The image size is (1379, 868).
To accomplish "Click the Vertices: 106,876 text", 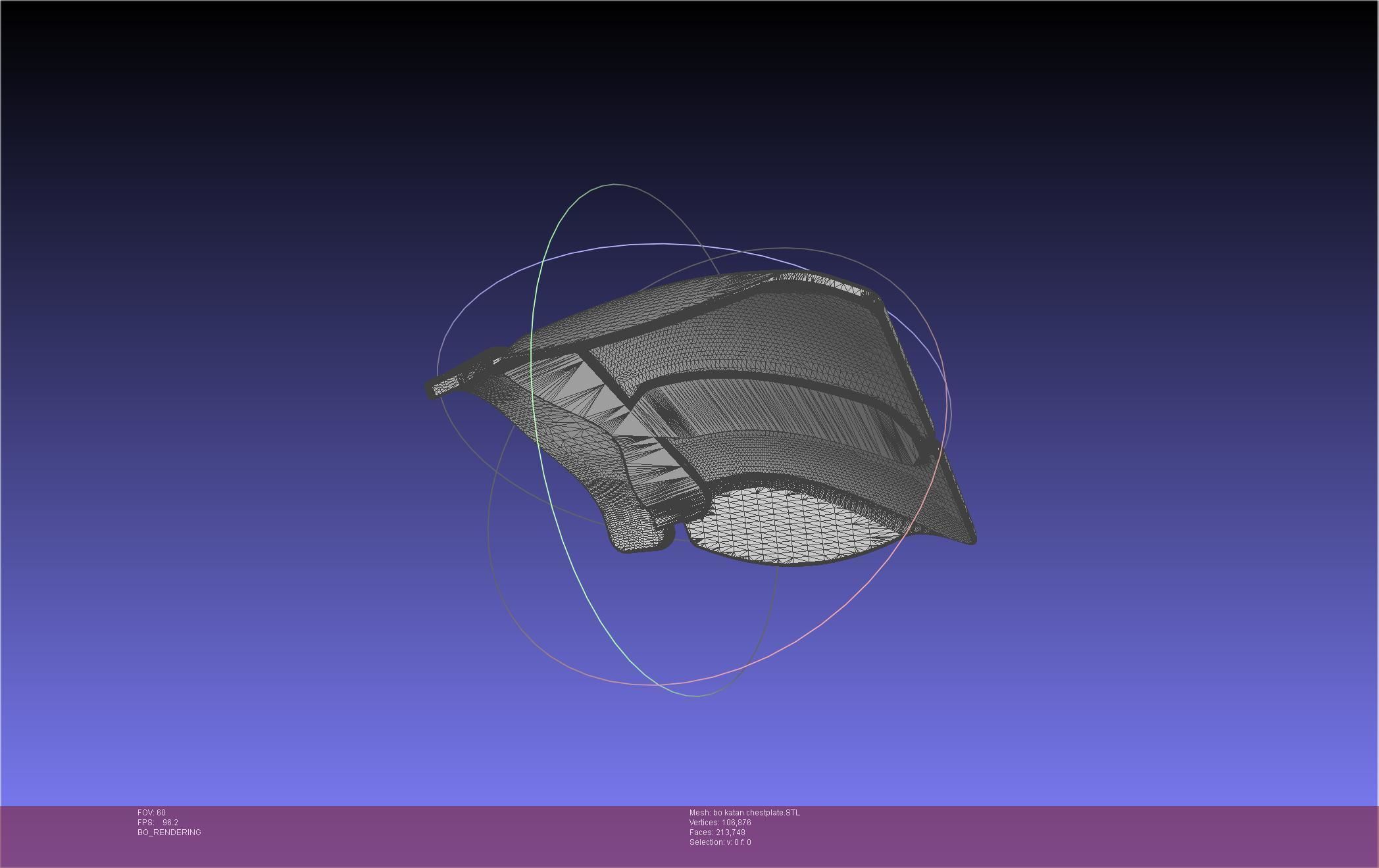I will point(720,823).
